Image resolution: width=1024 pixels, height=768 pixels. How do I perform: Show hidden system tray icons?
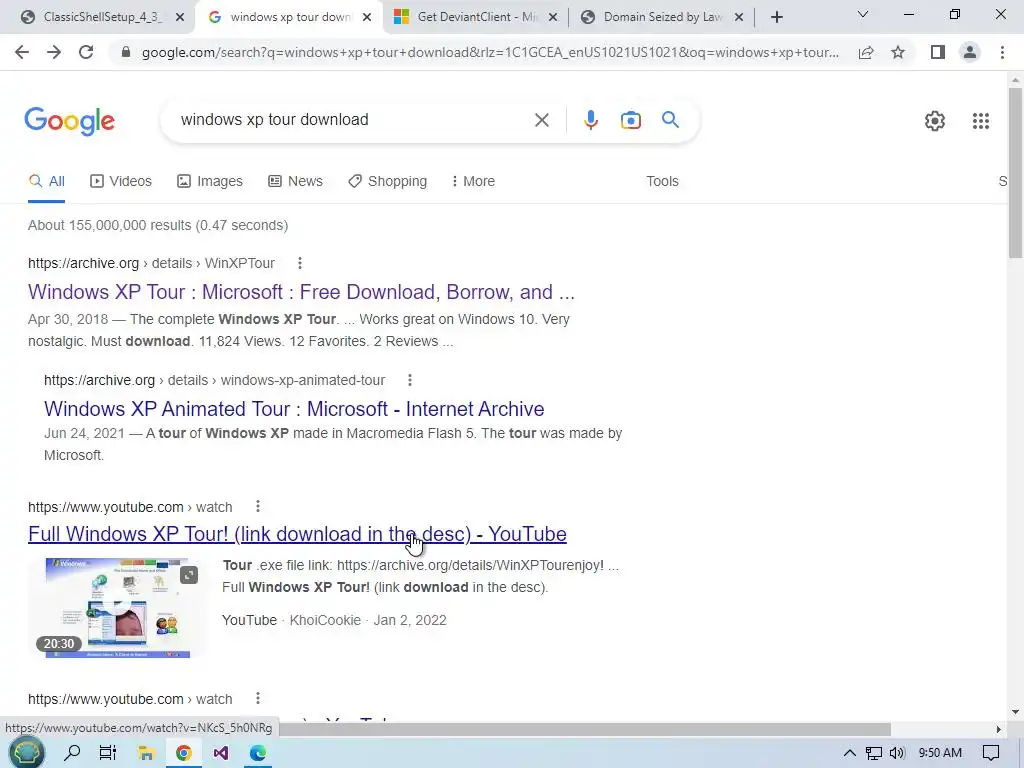(x=849, y=753)
